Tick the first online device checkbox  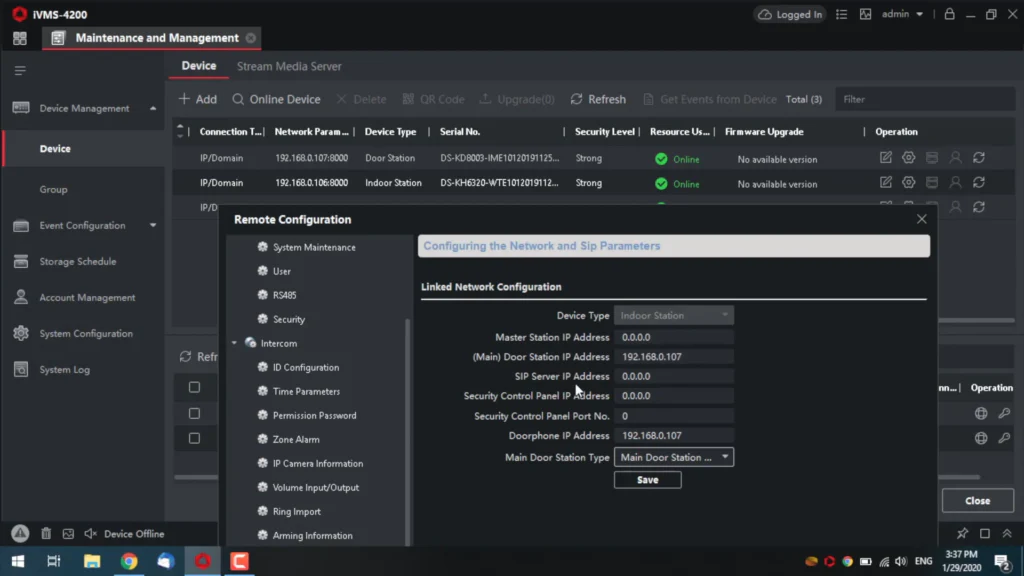[195, 387]
